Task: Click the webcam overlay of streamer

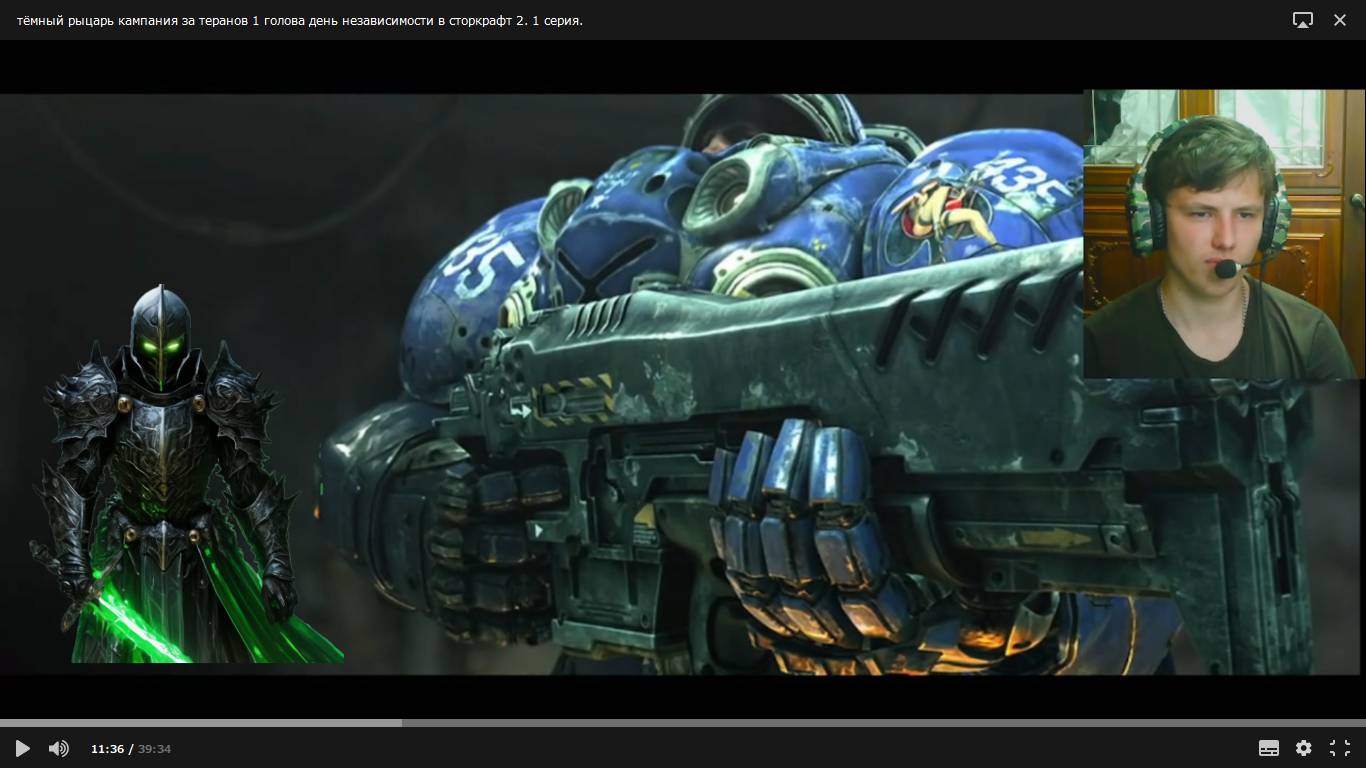Action: pyautogui.click(x=1223, y=234)
